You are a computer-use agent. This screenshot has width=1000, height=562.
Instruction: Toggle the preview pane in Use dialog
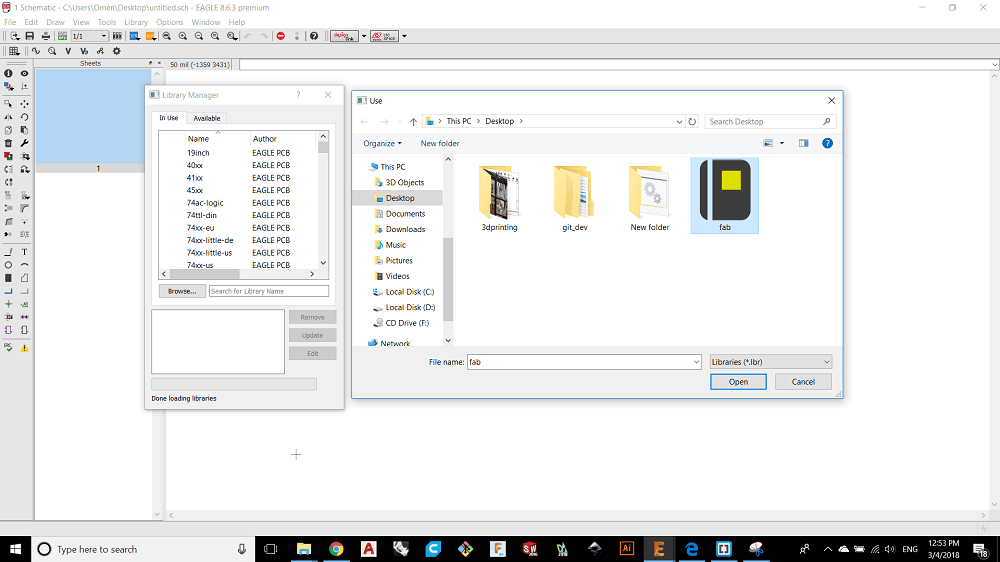(803, 143)
